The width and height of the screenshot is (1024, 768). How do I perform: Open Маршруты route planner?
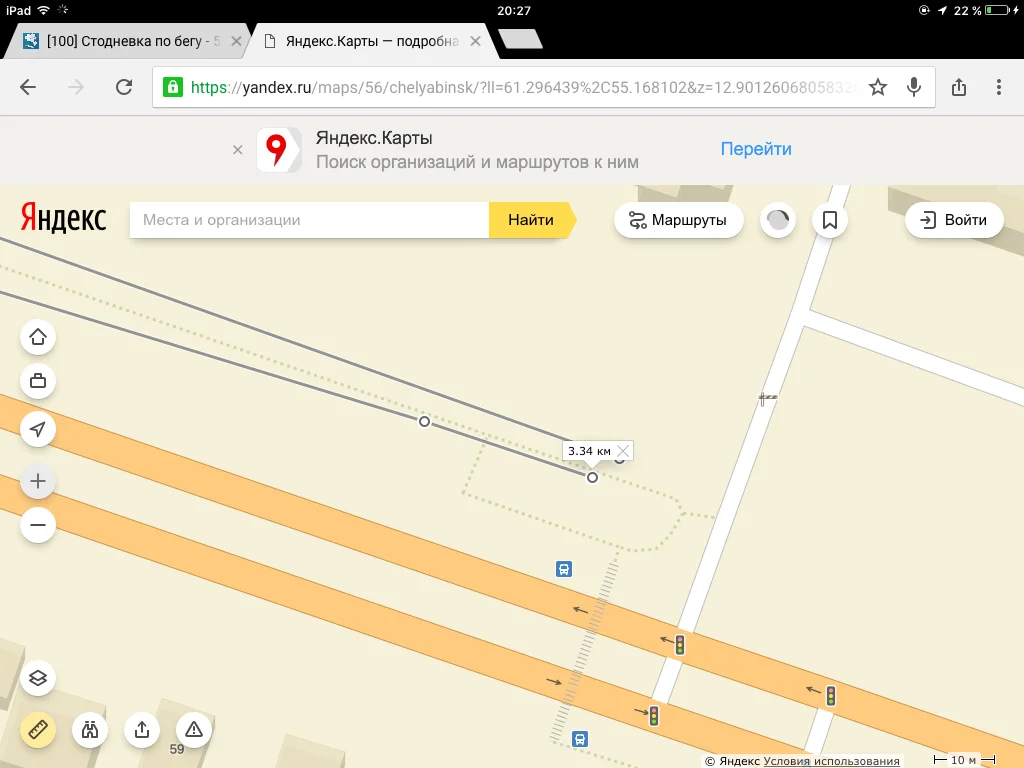678,220
